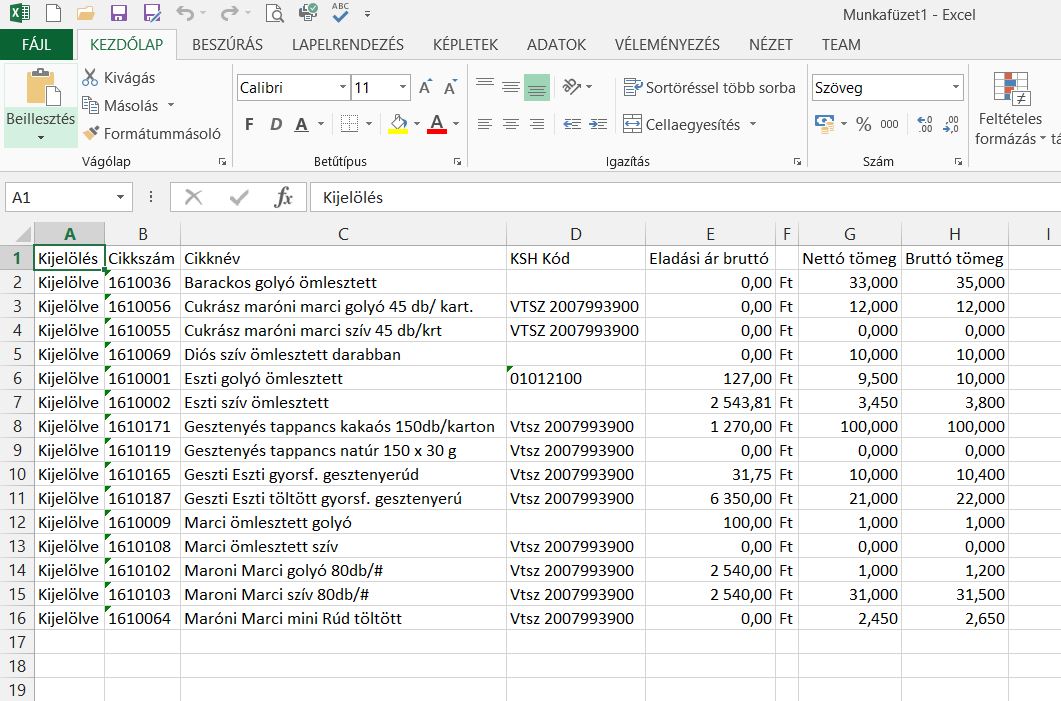Increase font size with the large A icon

pos(425,88)
